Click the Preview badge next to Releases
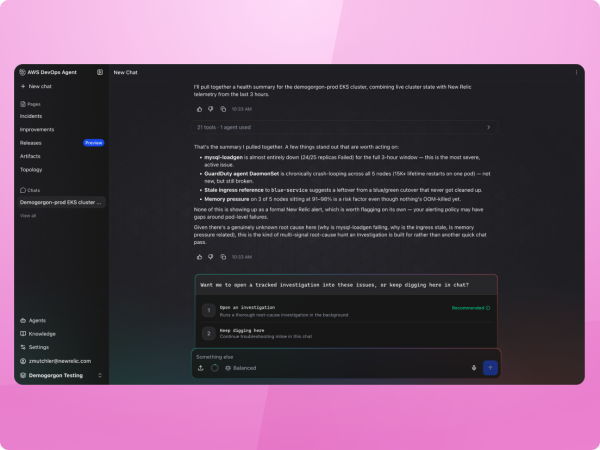600x450 pixels. pyautogui.click(x=93, y=143)
